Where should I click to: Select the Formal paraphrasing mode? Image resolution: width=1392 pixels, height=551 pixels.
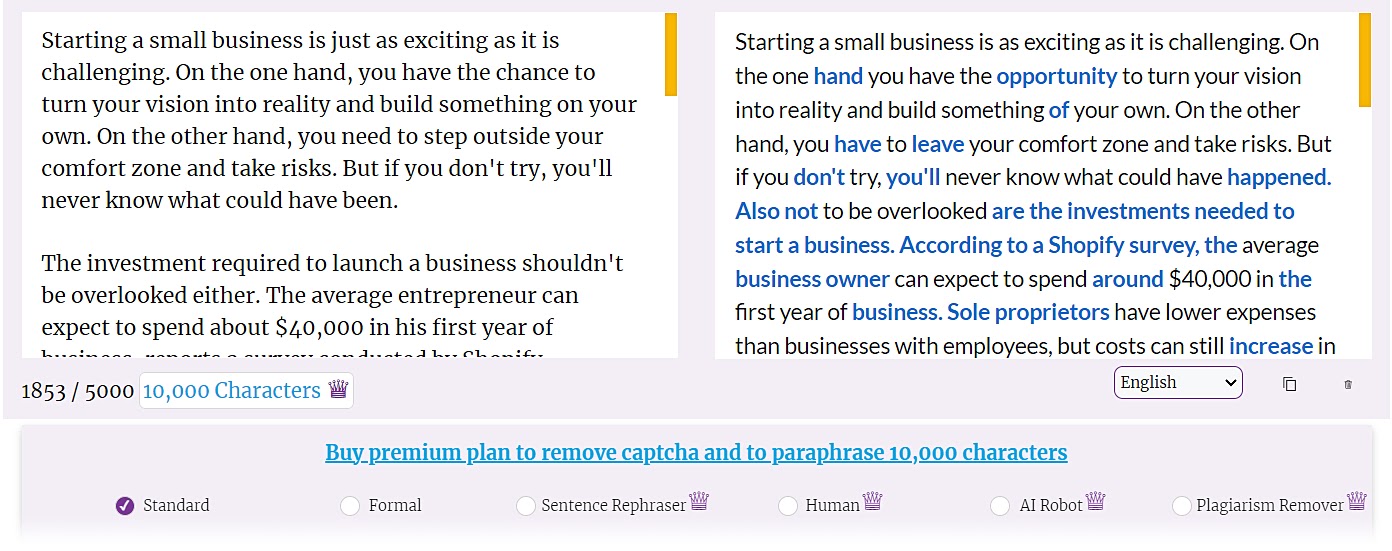coord(350,506)
